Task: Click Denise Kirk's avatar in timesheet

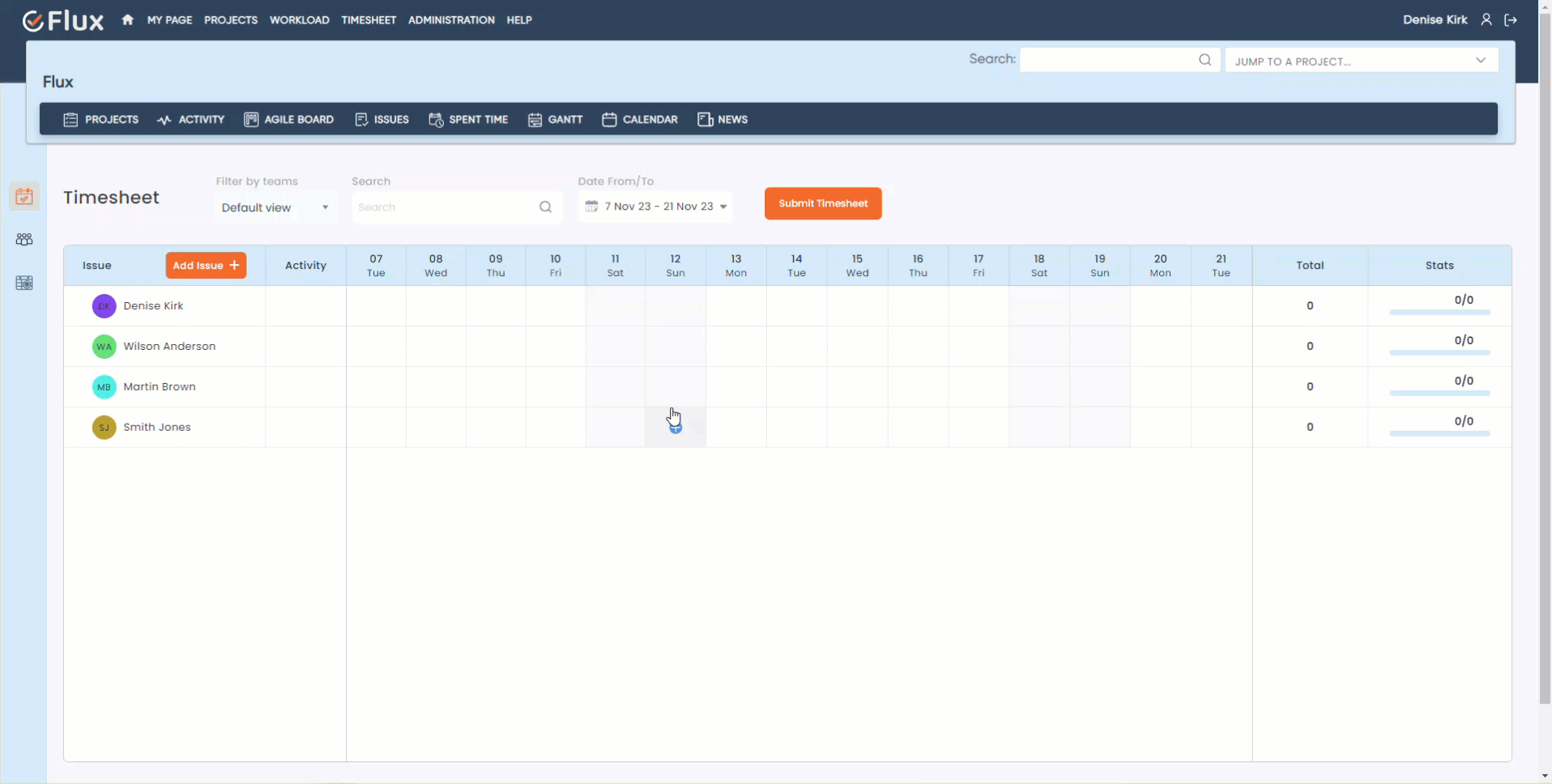Action: coord(104,306)
